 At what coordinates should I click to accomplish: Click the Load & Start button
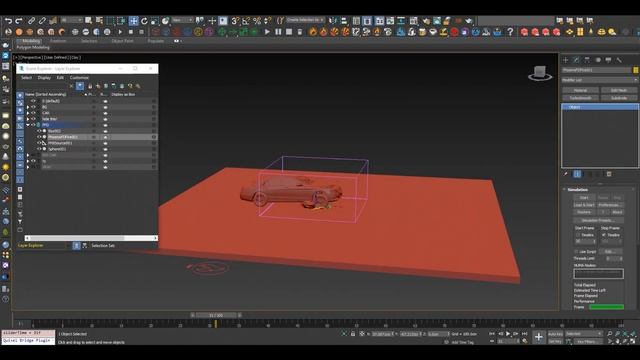click(584, 205)
